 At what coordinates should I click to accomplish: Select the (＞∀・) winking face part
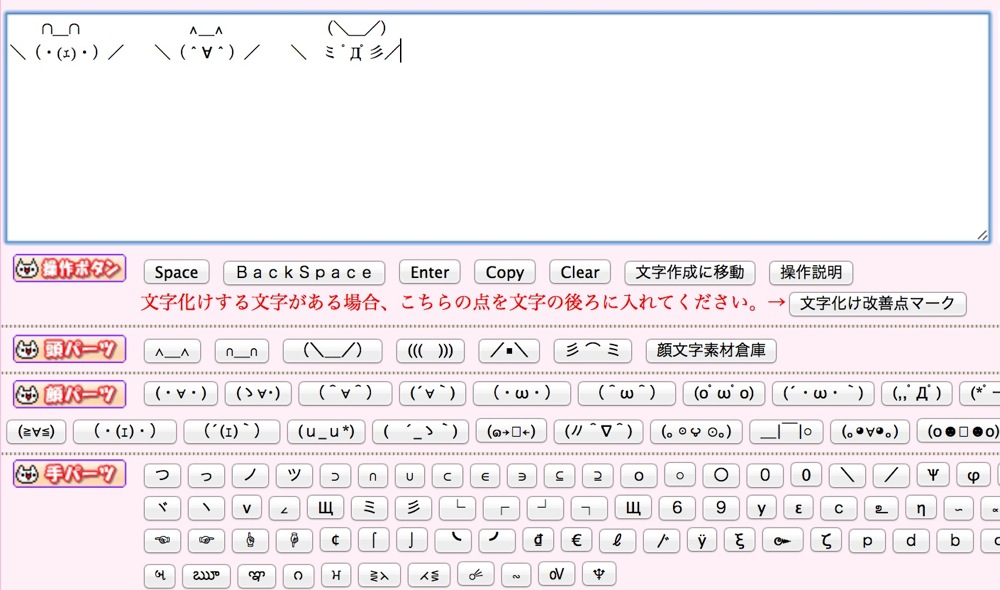click(x=258, y=394)
